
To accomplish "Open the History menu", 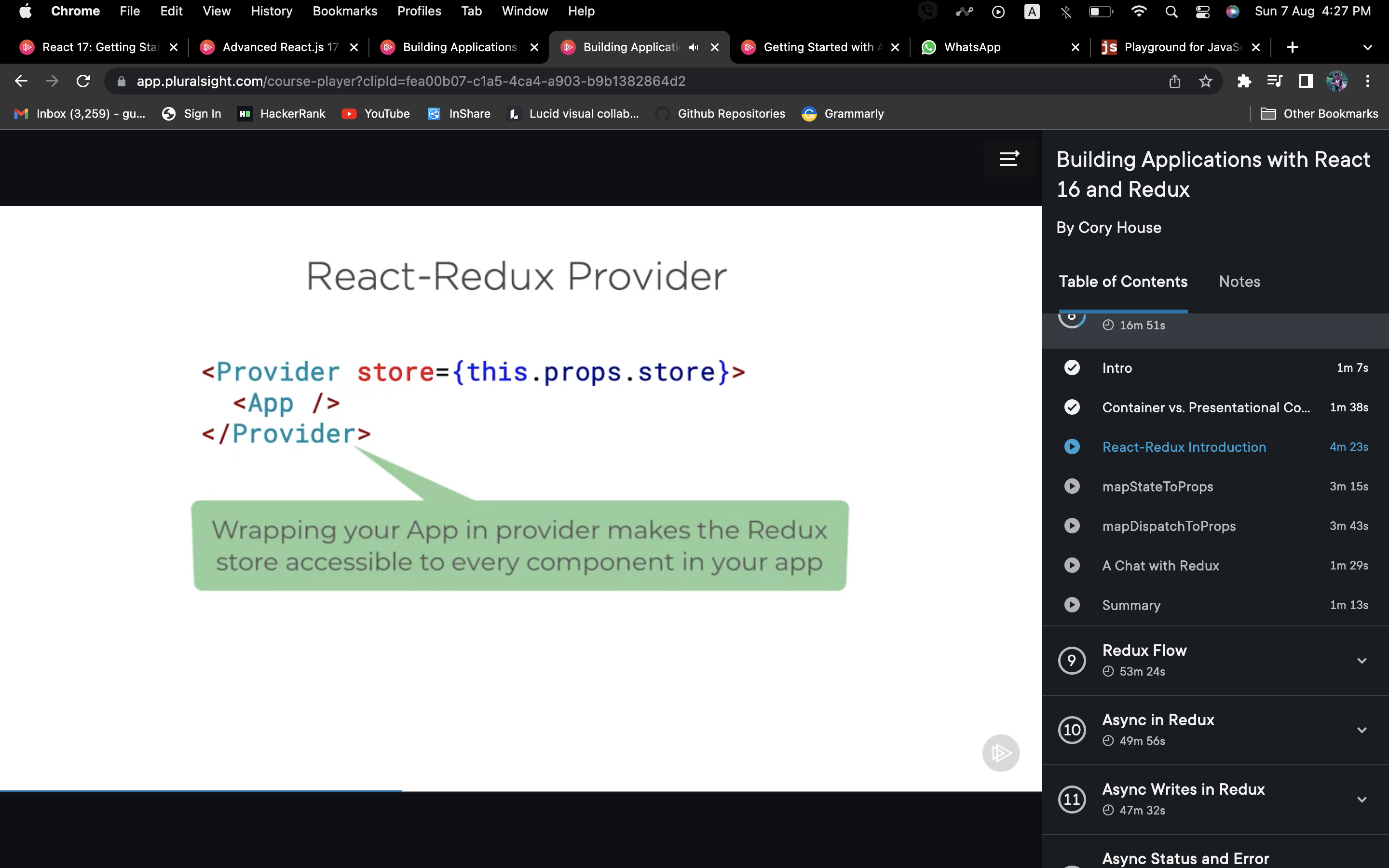I will coord(272,11).
